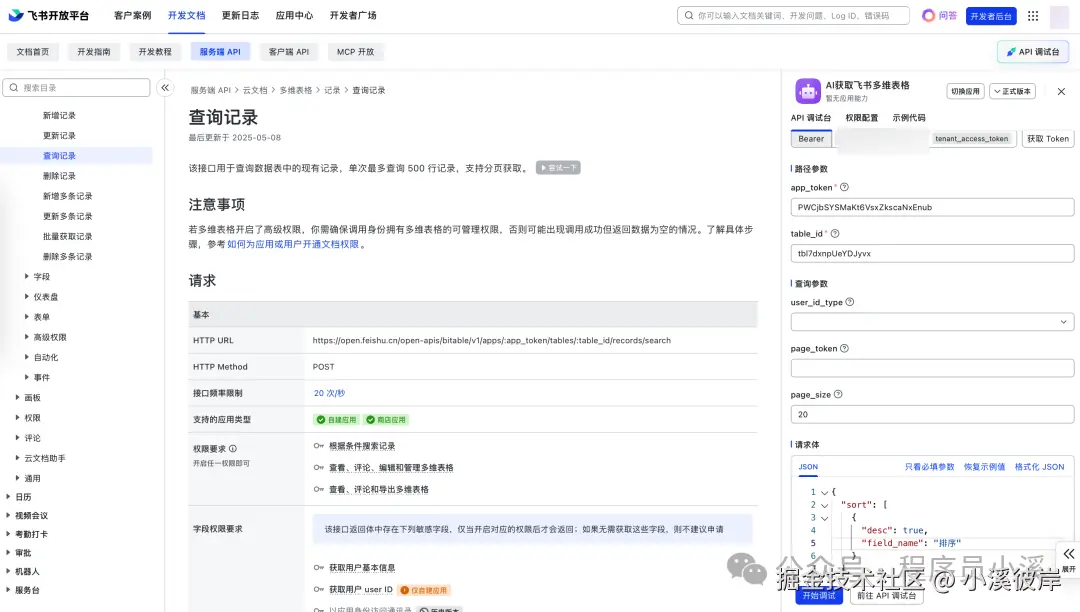This screenshot has height=612, width=1080.
Task: Open the 正式版本 version dropdown
Action: (x=1012, y=91)
